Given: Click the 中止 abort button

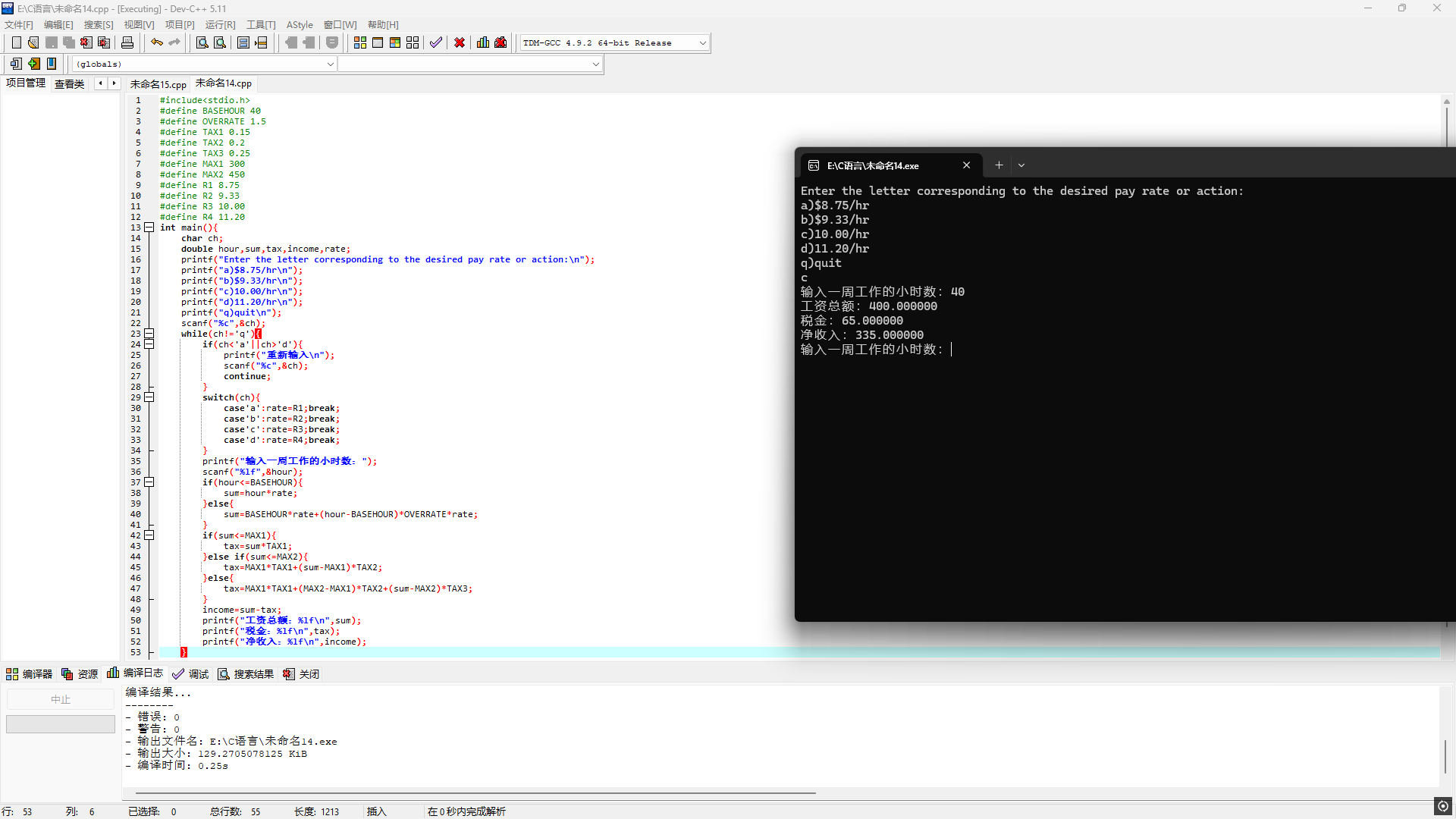Looking at the screenshot, I should tap(61, 699).
